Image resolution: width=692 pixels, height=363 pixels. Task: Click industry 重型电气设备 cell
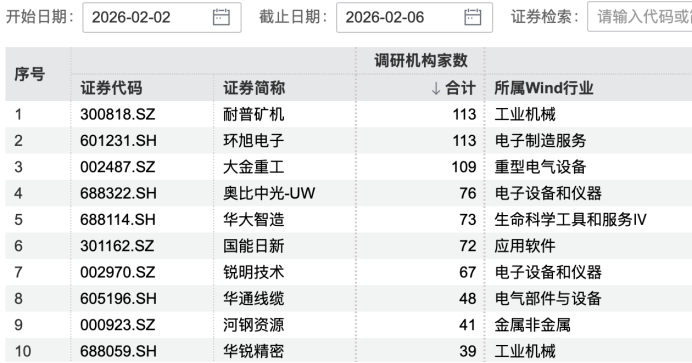point(540,167)
